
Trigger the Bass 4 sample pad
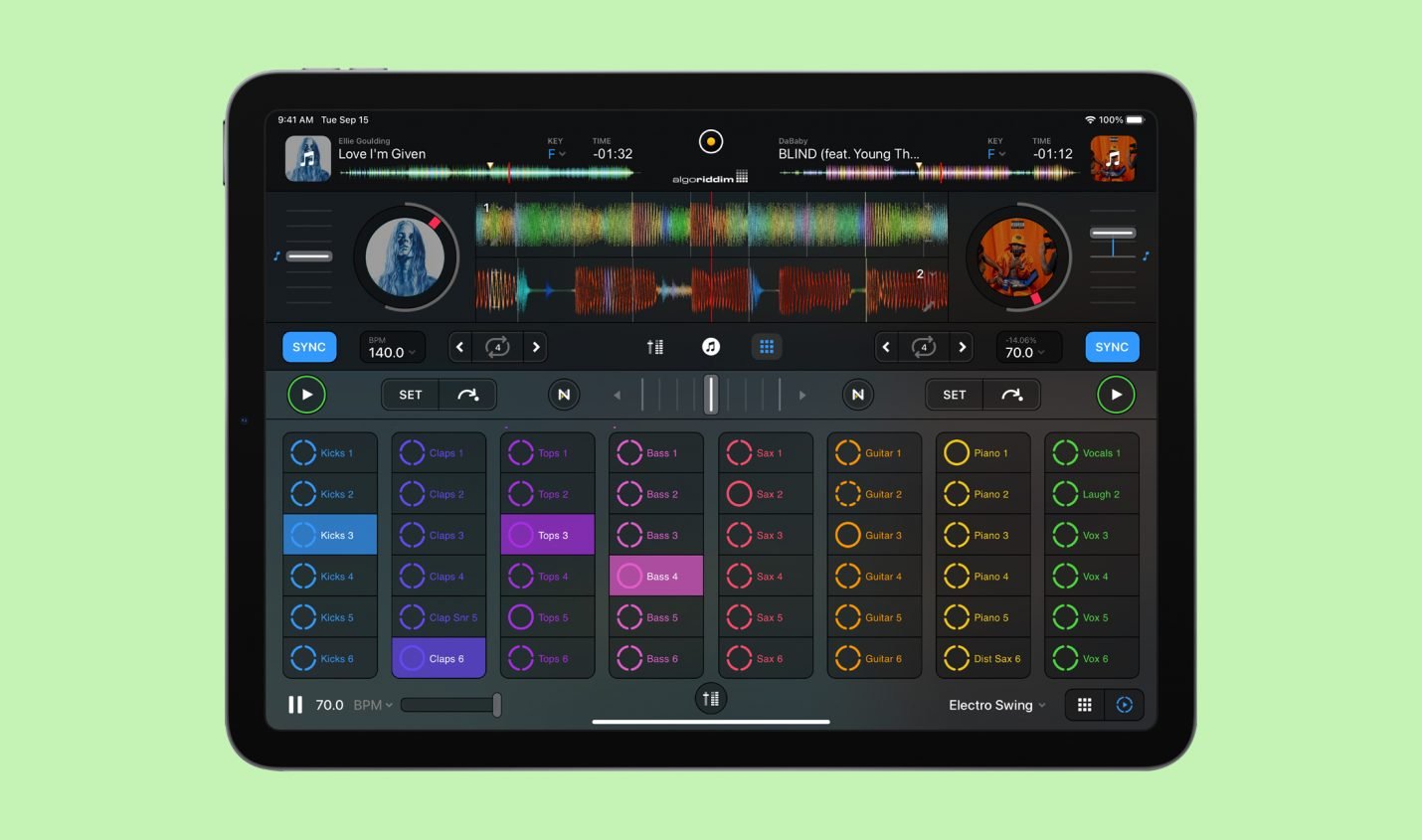point(655,576)
